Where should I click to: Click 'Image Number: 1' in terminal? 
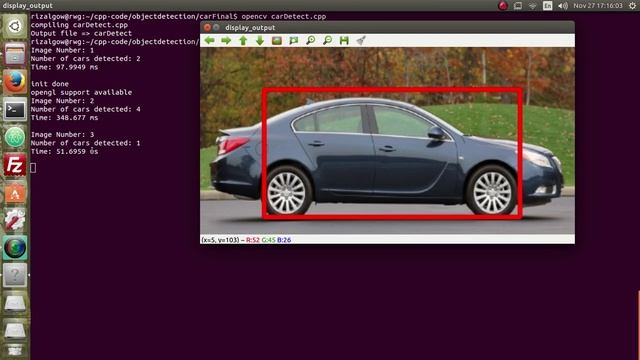pos(62,50)
